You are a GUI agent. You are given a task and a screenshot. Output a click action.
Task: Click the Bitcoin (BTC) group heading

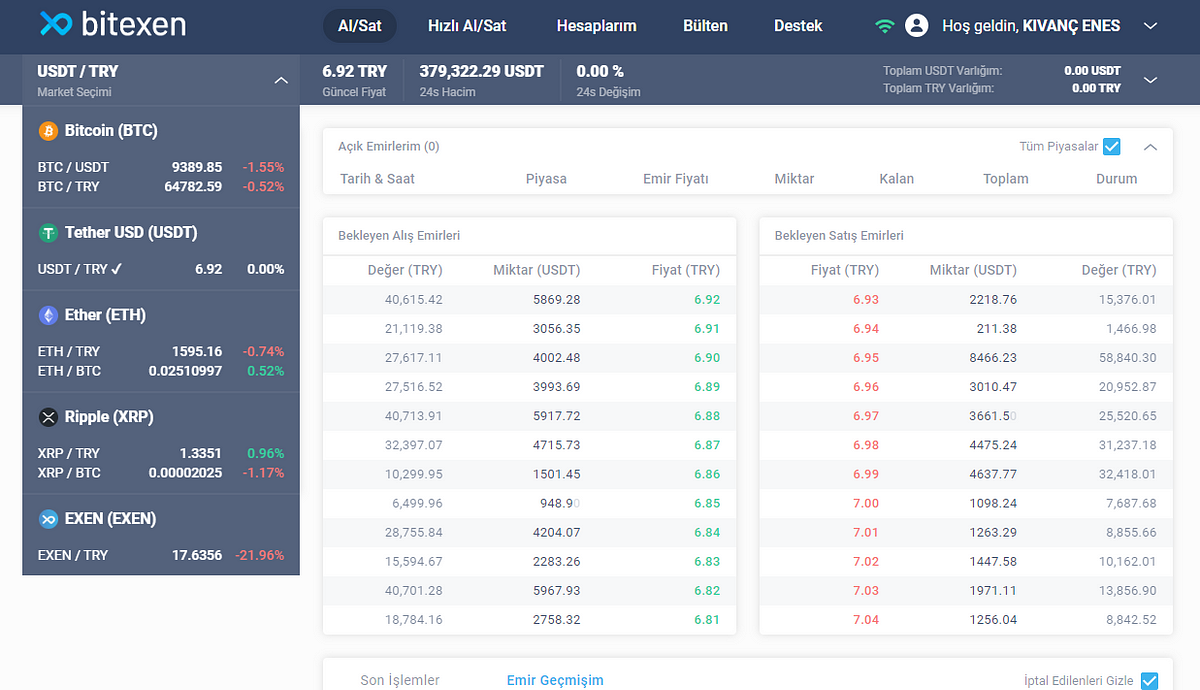click(111, 131)
